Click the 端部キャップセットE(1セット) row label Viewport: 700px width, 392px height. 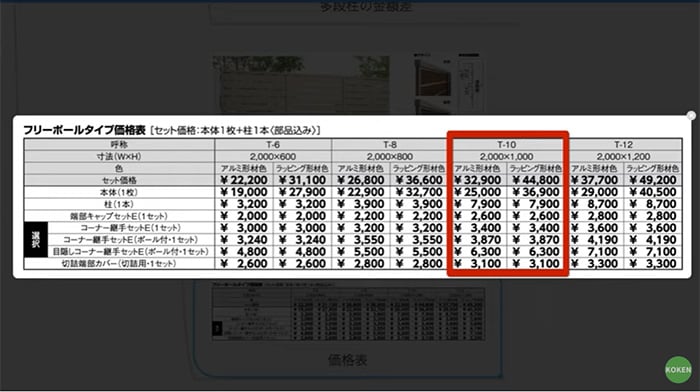click(119, 216)
